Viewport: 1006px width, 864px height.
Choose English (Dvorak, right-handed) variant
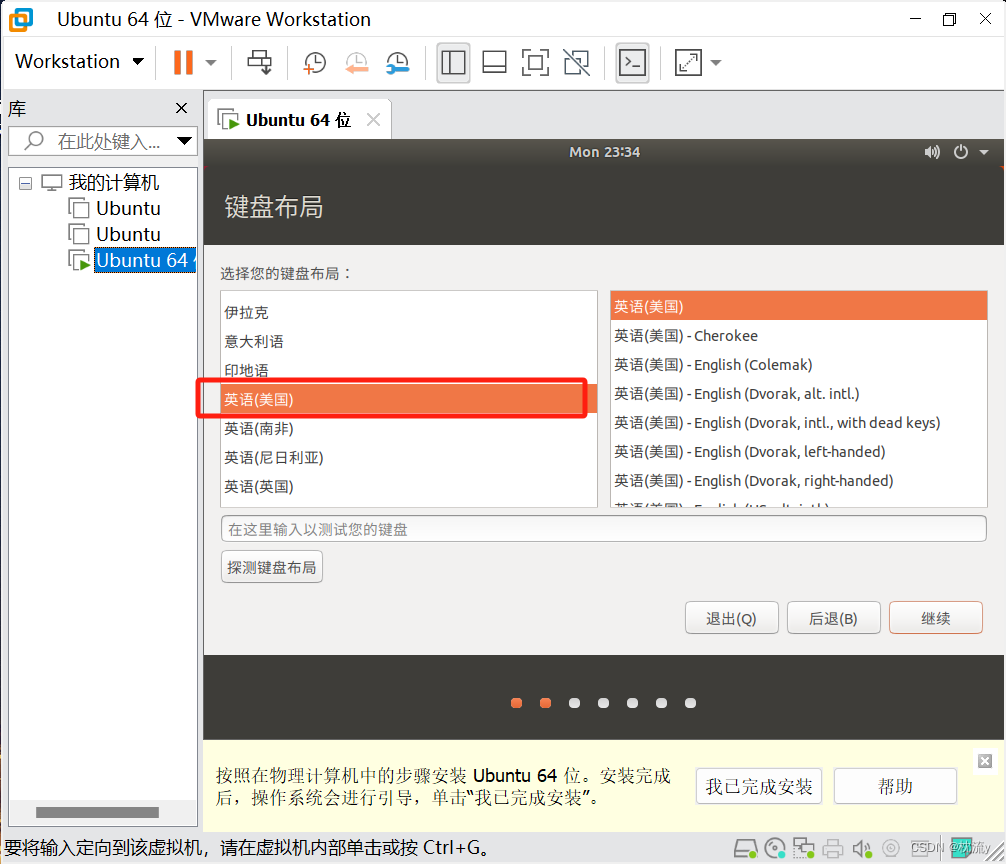(x=799, y=480)
